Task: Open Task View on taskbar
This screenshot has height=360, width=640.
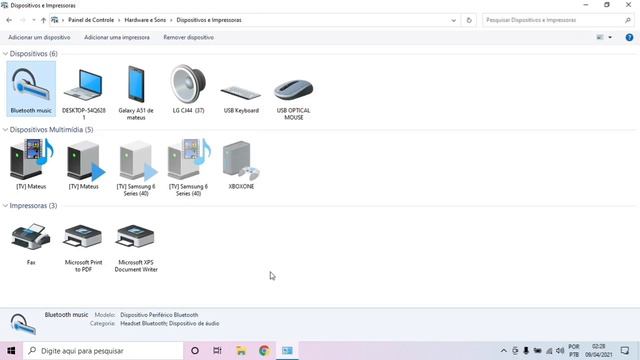Action: click(x=217, y=351)
